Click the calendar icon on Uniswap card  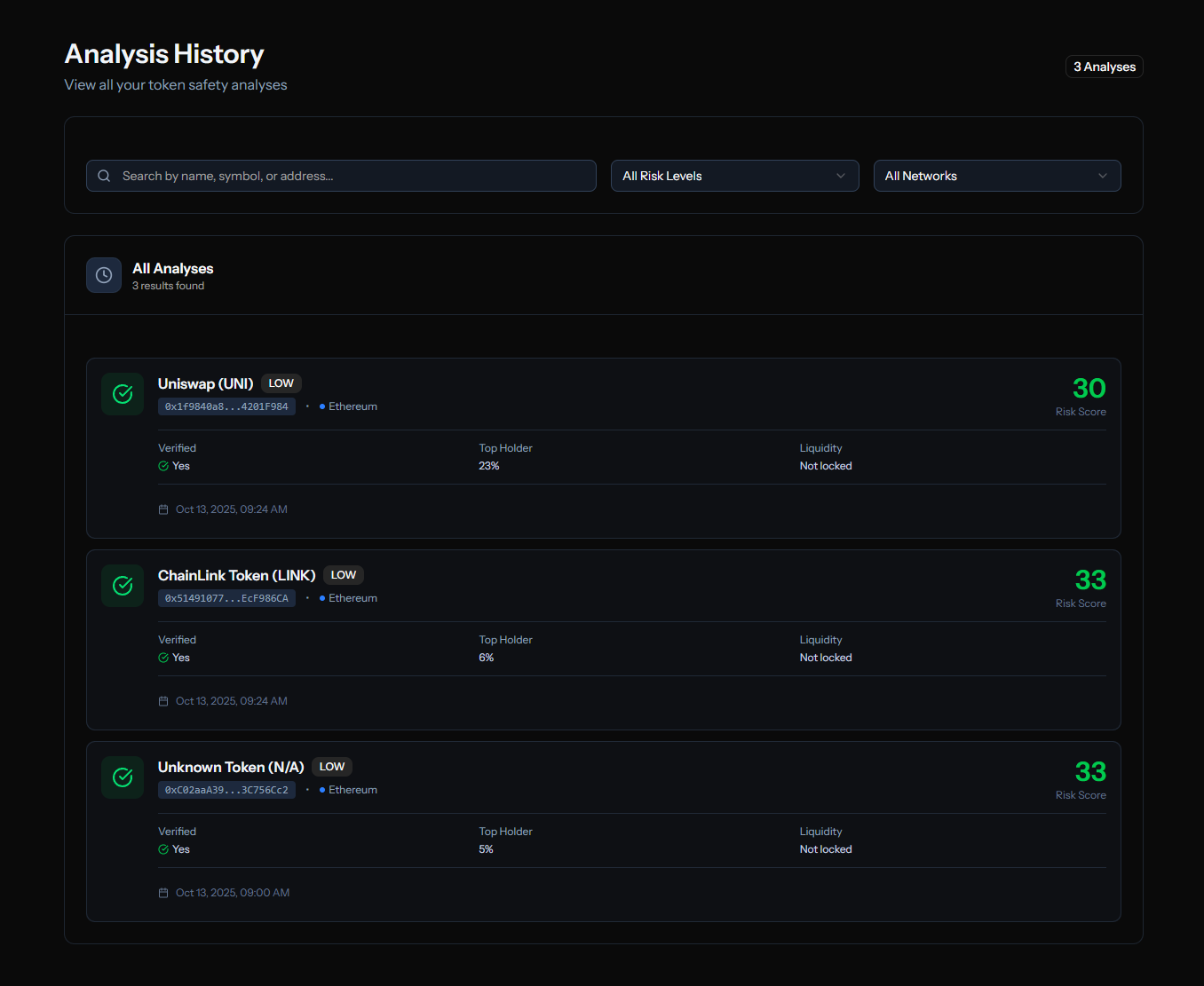pyautogui.click(x=163, y=509)
